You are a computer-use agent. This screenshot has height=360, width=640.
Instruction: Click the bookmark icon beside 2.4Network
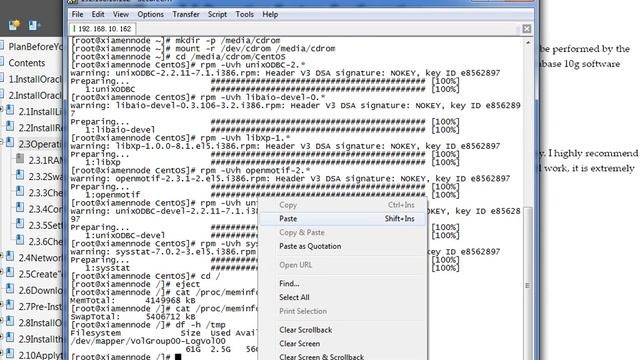tap(10, 257)
